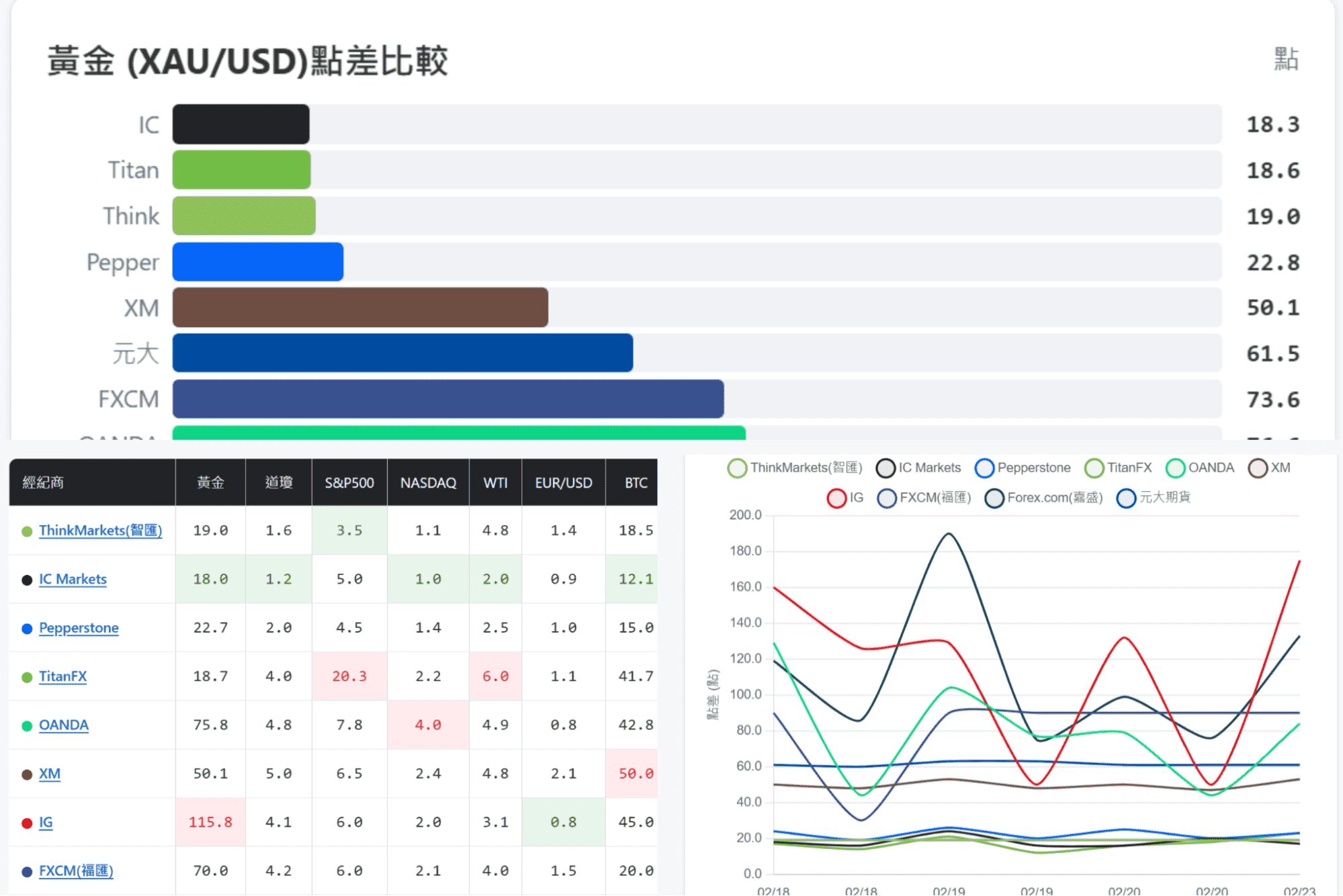Toggle the IG series via its legend entry
This screenshot has width=1343, height=896.
(836, 498)
